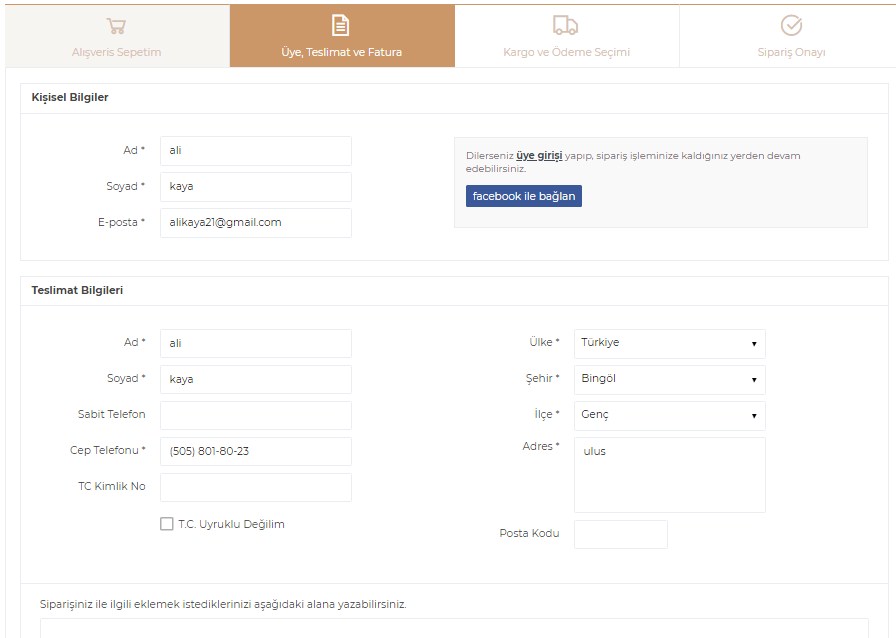This screenshot has width=896, height=638.
Task: Click the delivery truck icon
Action: tap(566, 25)
